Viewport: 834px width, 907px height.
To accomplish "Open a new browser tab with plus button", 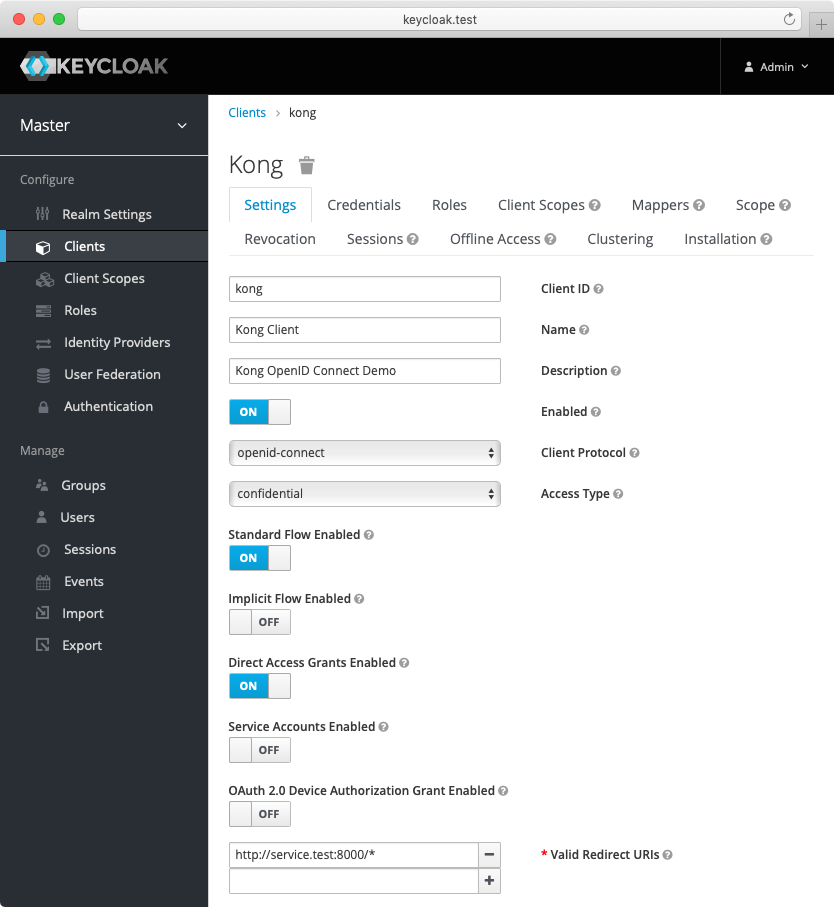I will (x=821, y=24).
